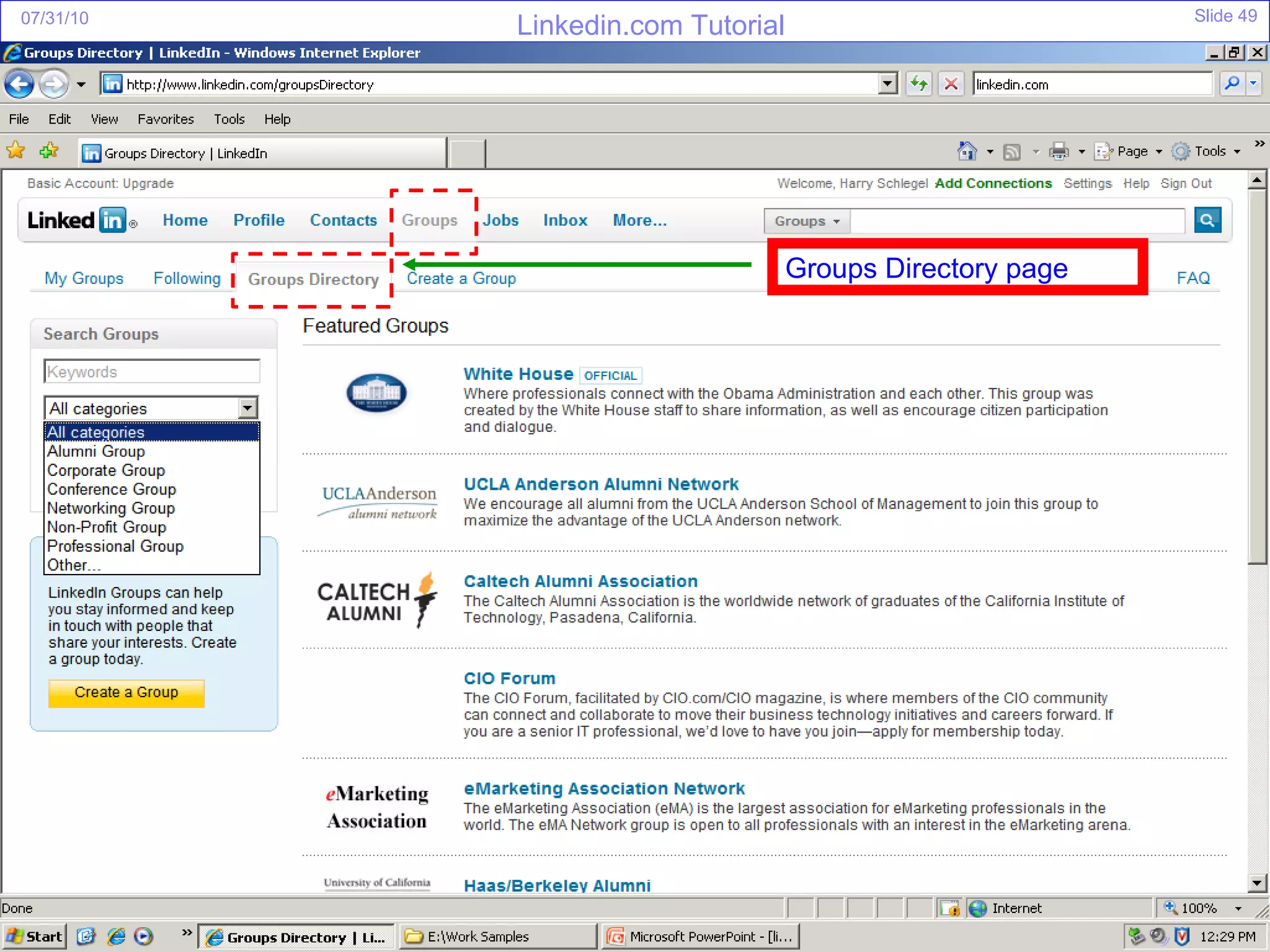Open the More... nav menu
Image resolution: width=1270 pixels, height=952 pixels.
(639, 220)
